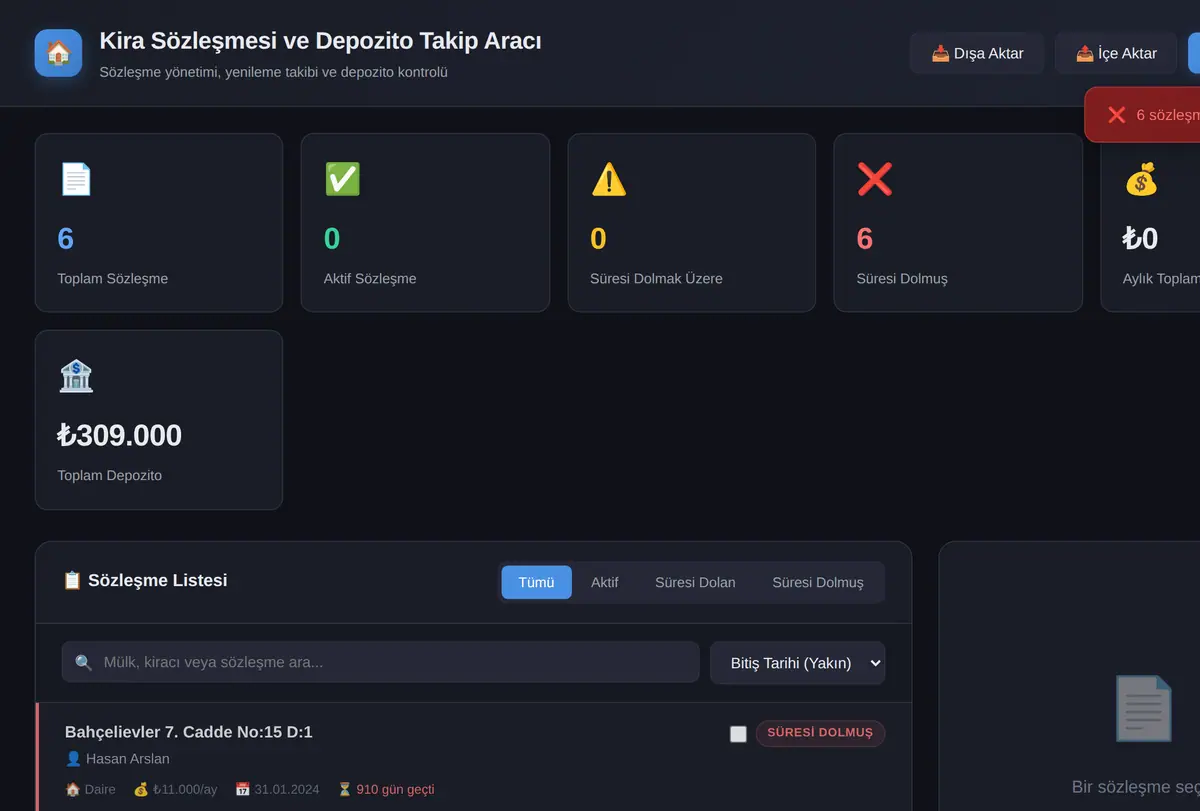Viewport: 1200px width, 811px height.
Task: Select the Tümü filter tab
Action: pos(536,582)
